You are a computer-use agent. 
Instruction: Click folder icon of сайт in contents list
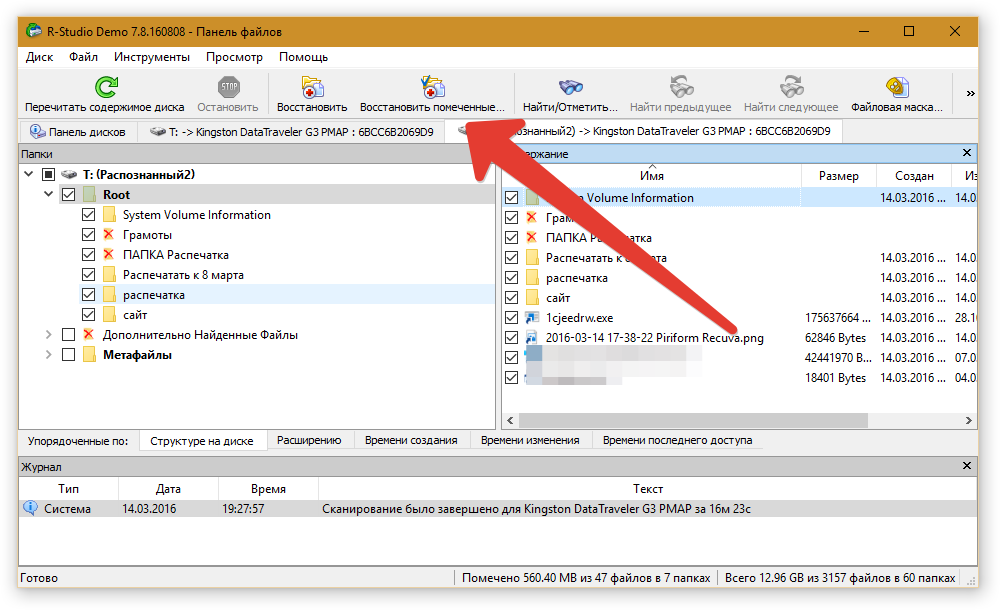532,297
